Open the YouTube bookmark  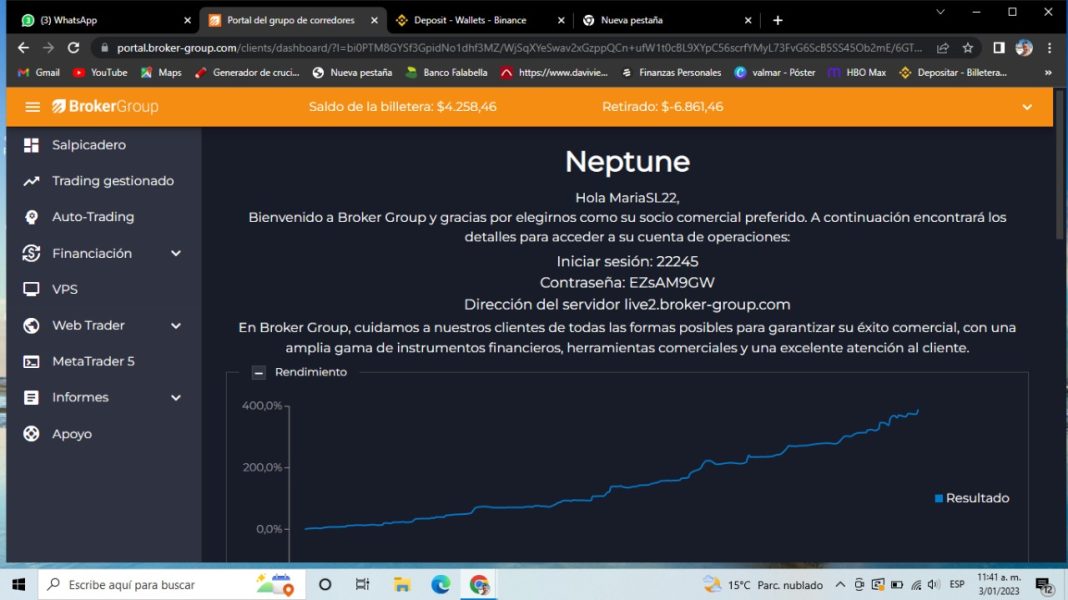(99, 73)
